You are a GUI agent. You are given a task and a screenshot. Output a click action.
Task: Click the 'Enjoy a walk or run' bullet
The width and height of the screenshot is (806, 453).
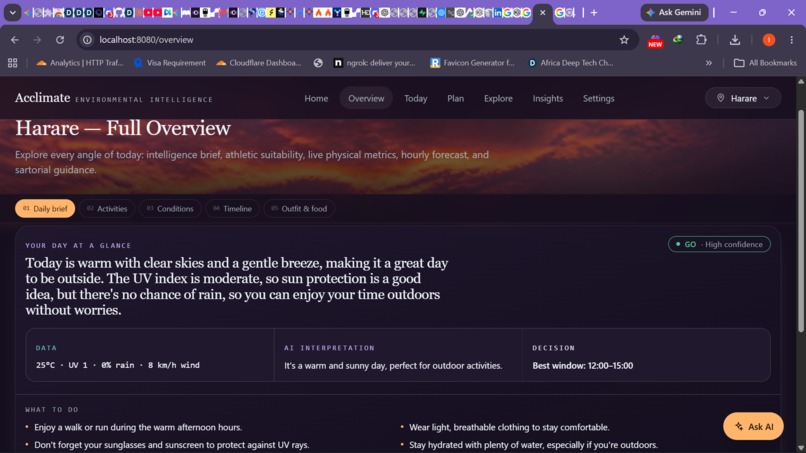pos(138,427)
